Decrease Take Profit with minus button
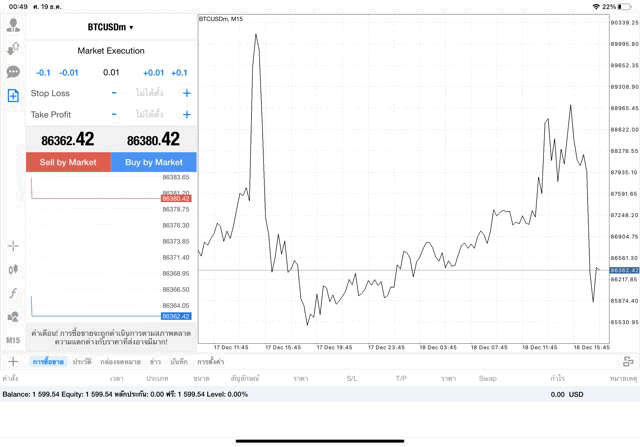Viewport: 640px width, 447px height. tap(114, 114)
